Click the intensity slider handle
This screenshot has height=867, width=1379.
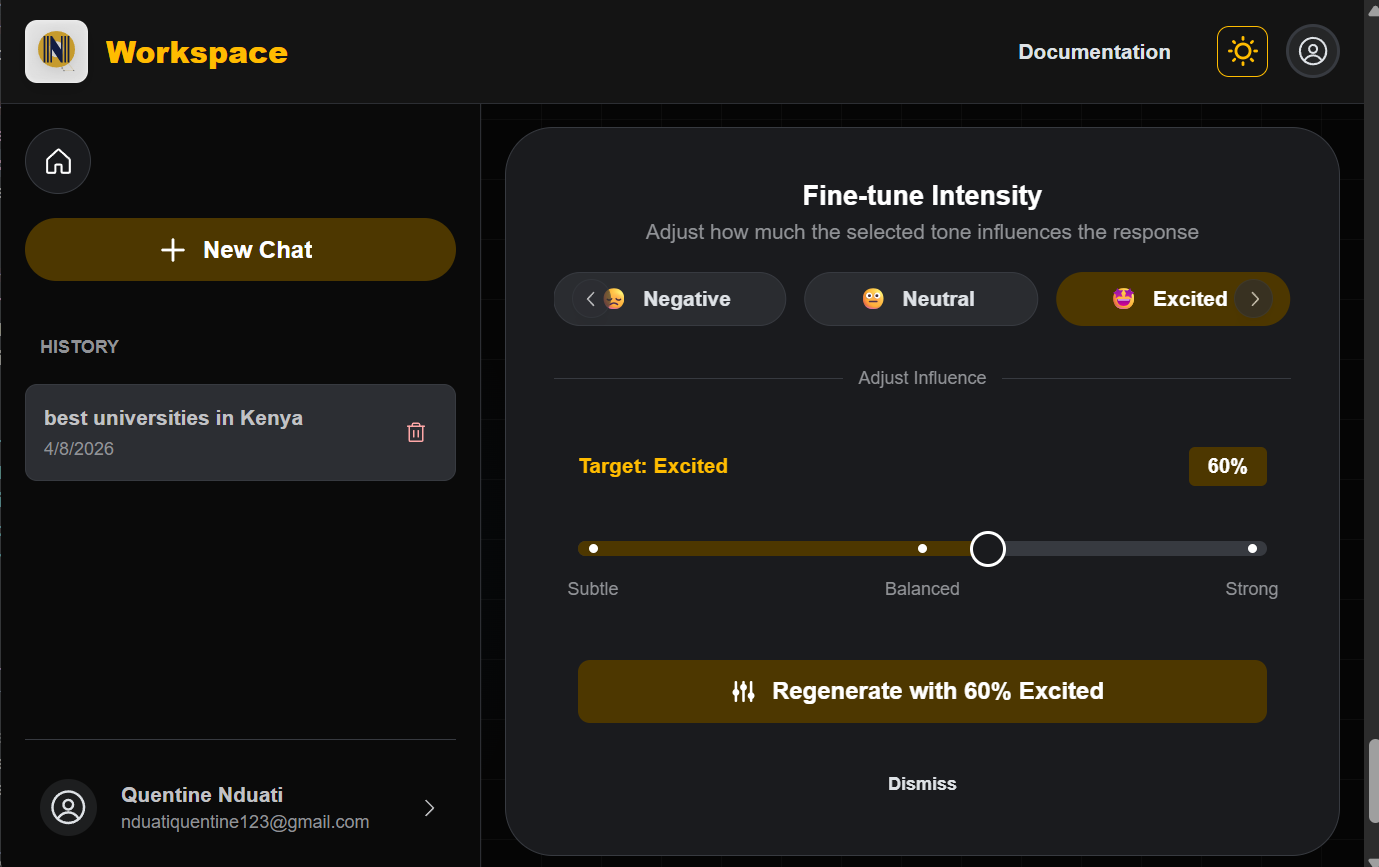(x=988, y=548)
